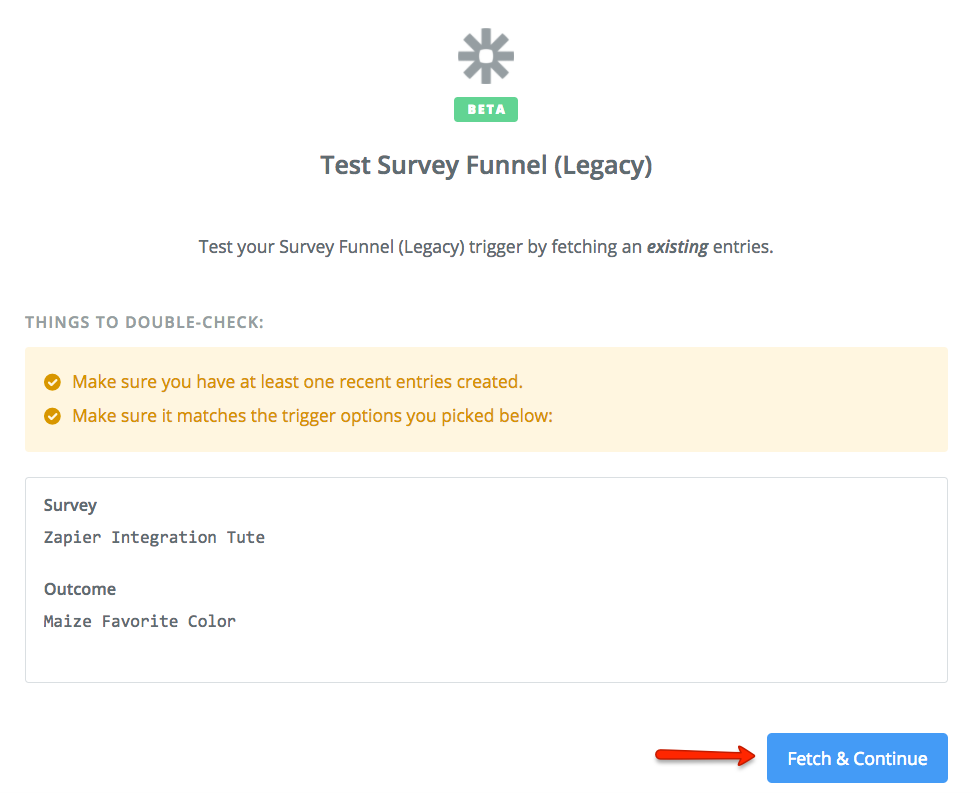
Task: Click the 'Survey' field label
Action: tap(70, 505)
